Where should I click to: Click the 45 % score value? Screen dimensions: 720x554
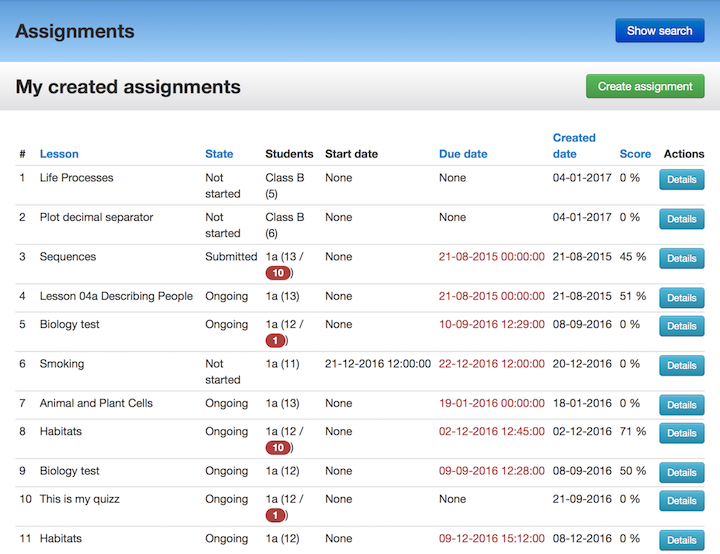tap(632, 257)
